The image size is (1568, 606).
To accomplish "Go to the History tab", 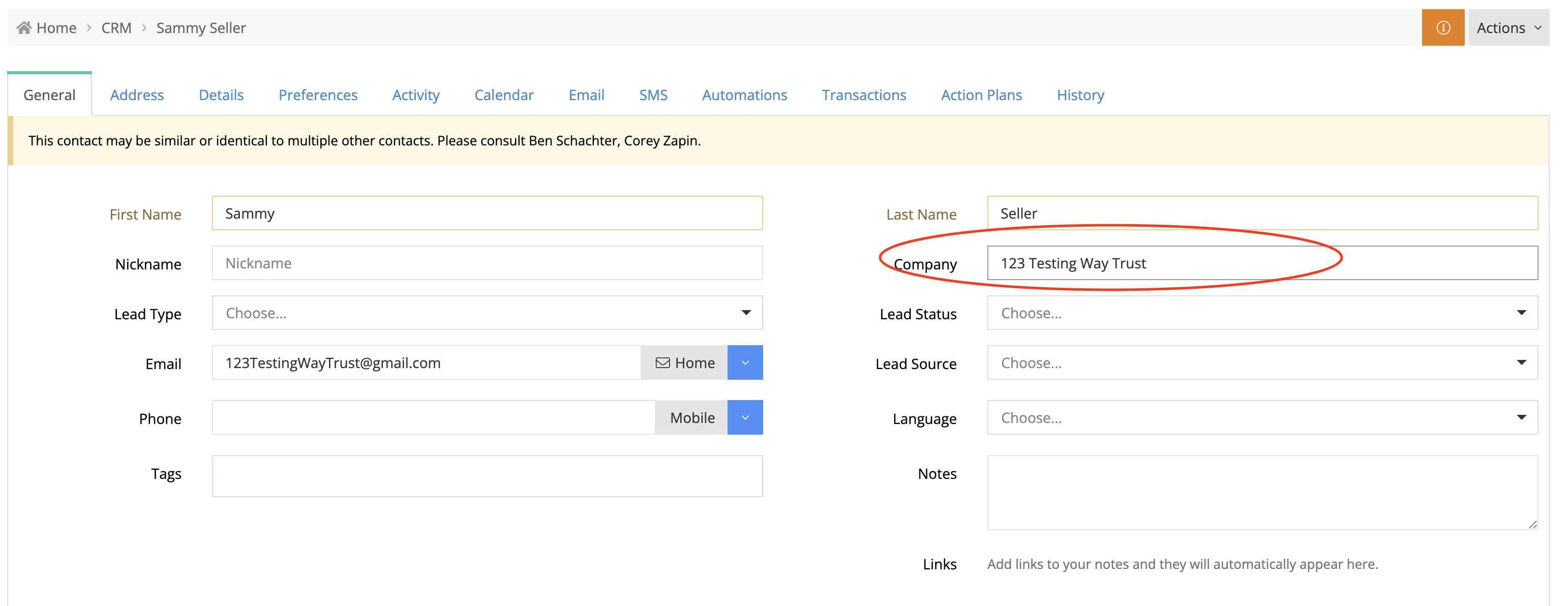I will [x=1080, y=95].
